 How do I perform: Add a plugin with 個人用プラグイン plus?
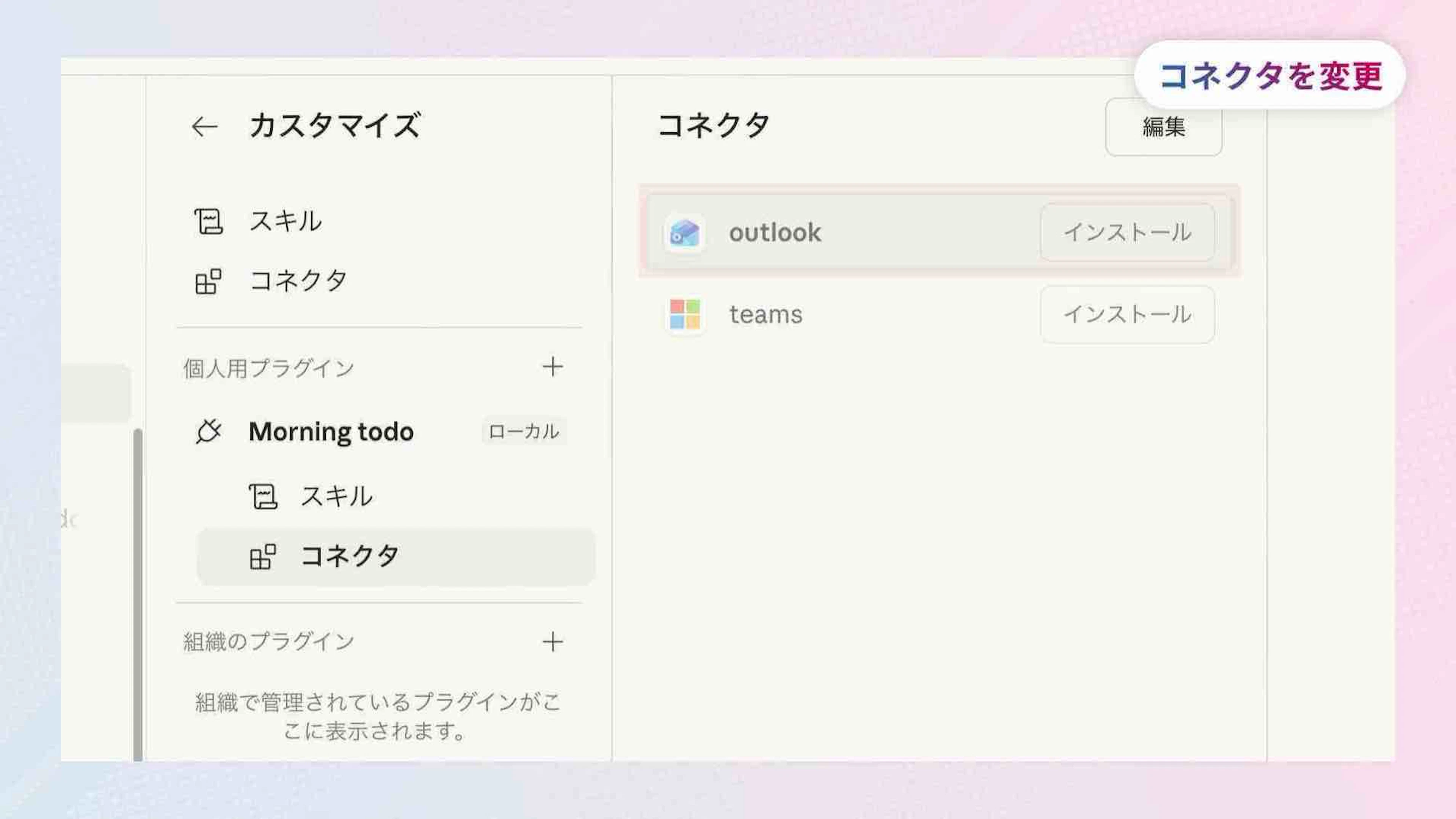click(x=552, y=367)
